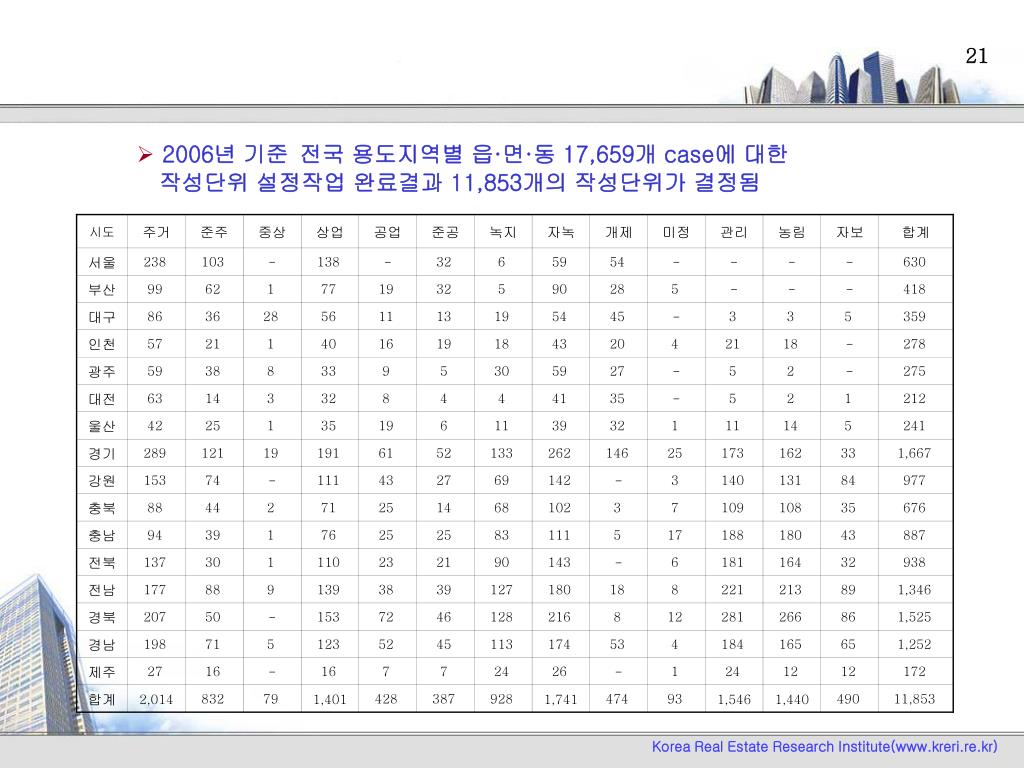Select the 주거 column total 2,014
Viewport: 1024px width, 768px height.
coord(156,699)
